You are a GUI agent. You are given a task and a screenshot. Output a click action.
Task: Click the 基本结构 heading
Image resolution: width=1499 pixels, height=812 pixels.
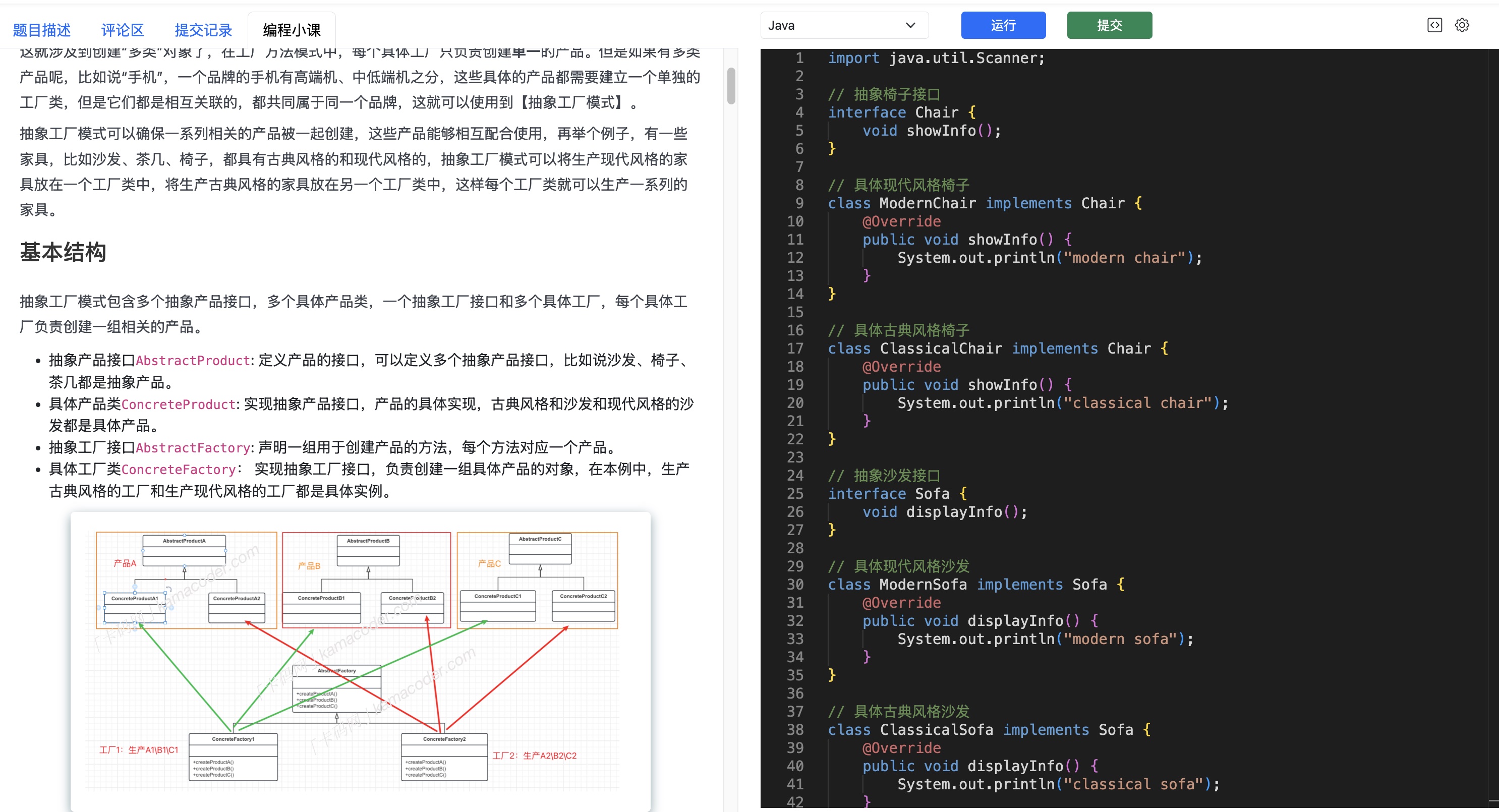[63, 252]
